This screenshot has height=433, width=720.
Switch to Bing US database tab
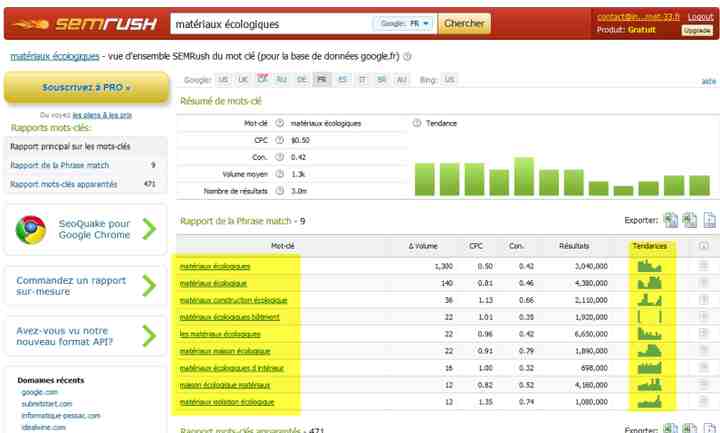[449, 79]
